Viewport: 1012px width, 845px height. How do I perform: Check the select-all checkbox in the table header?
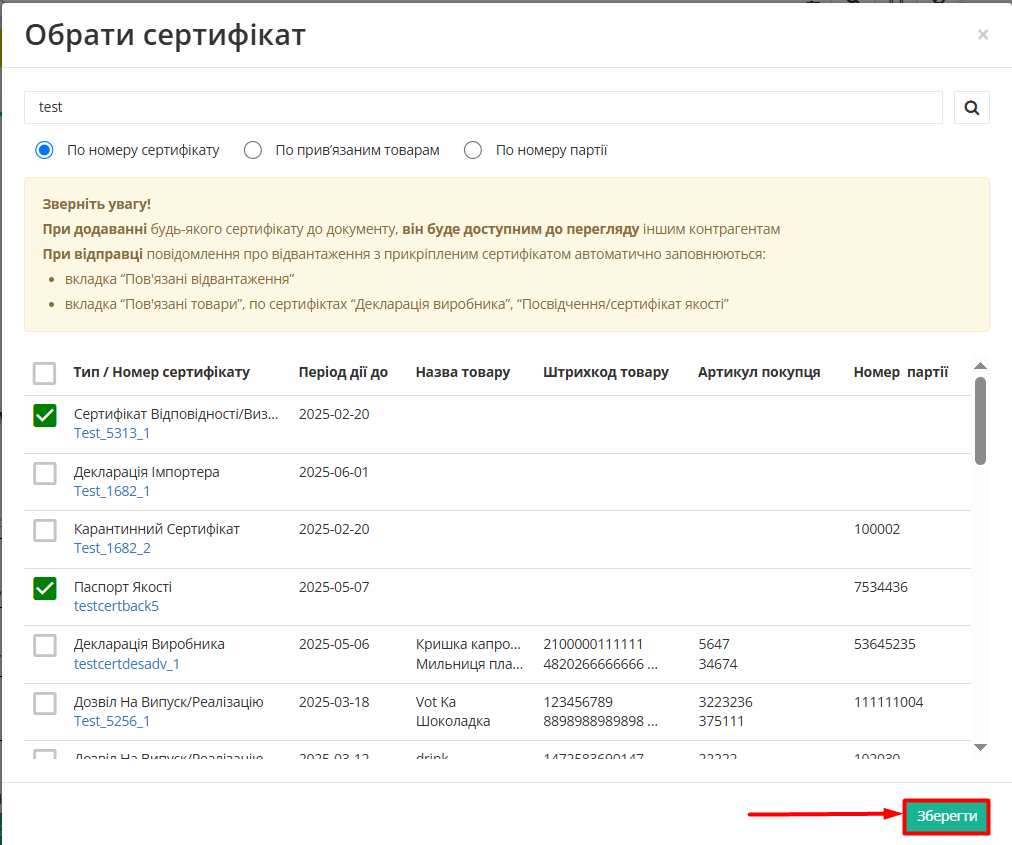(44, 372)
